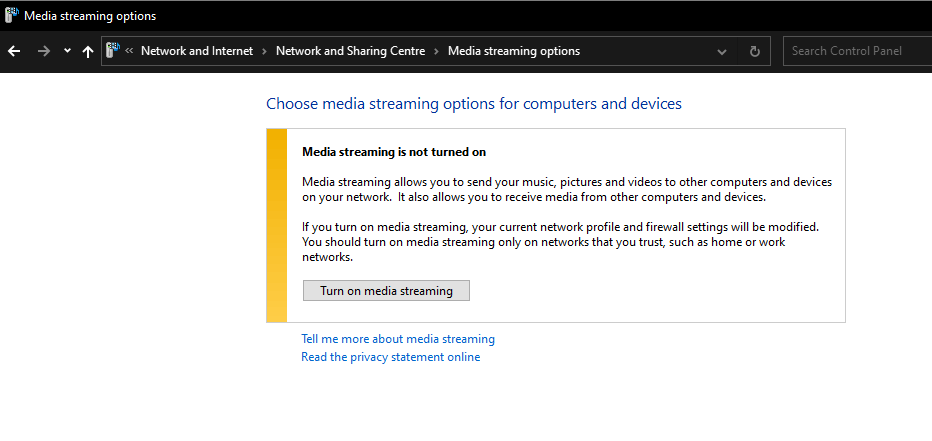The width and height of the screenshot is (932, 441).
Task: Open the recent locations dropdown arrow
Action: tap(67, 51)
